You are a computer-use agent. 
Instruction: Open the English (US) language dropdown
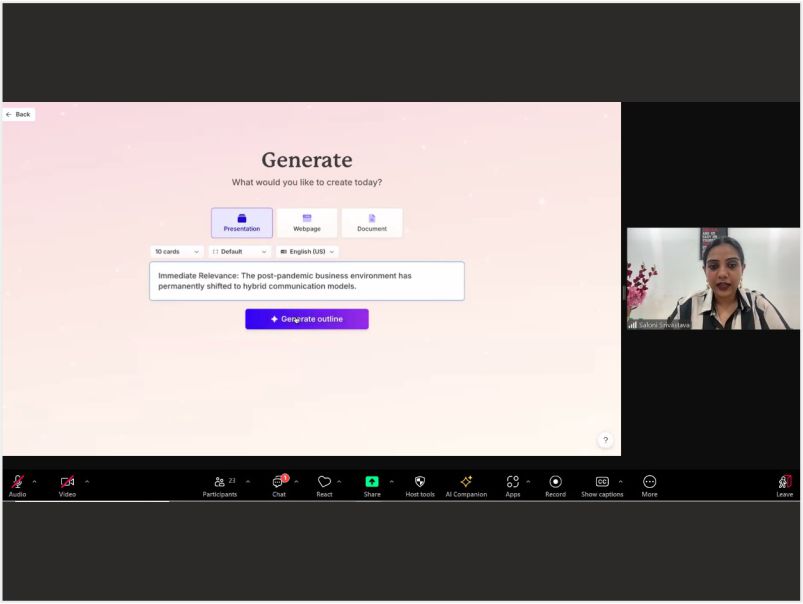(307, 252)
